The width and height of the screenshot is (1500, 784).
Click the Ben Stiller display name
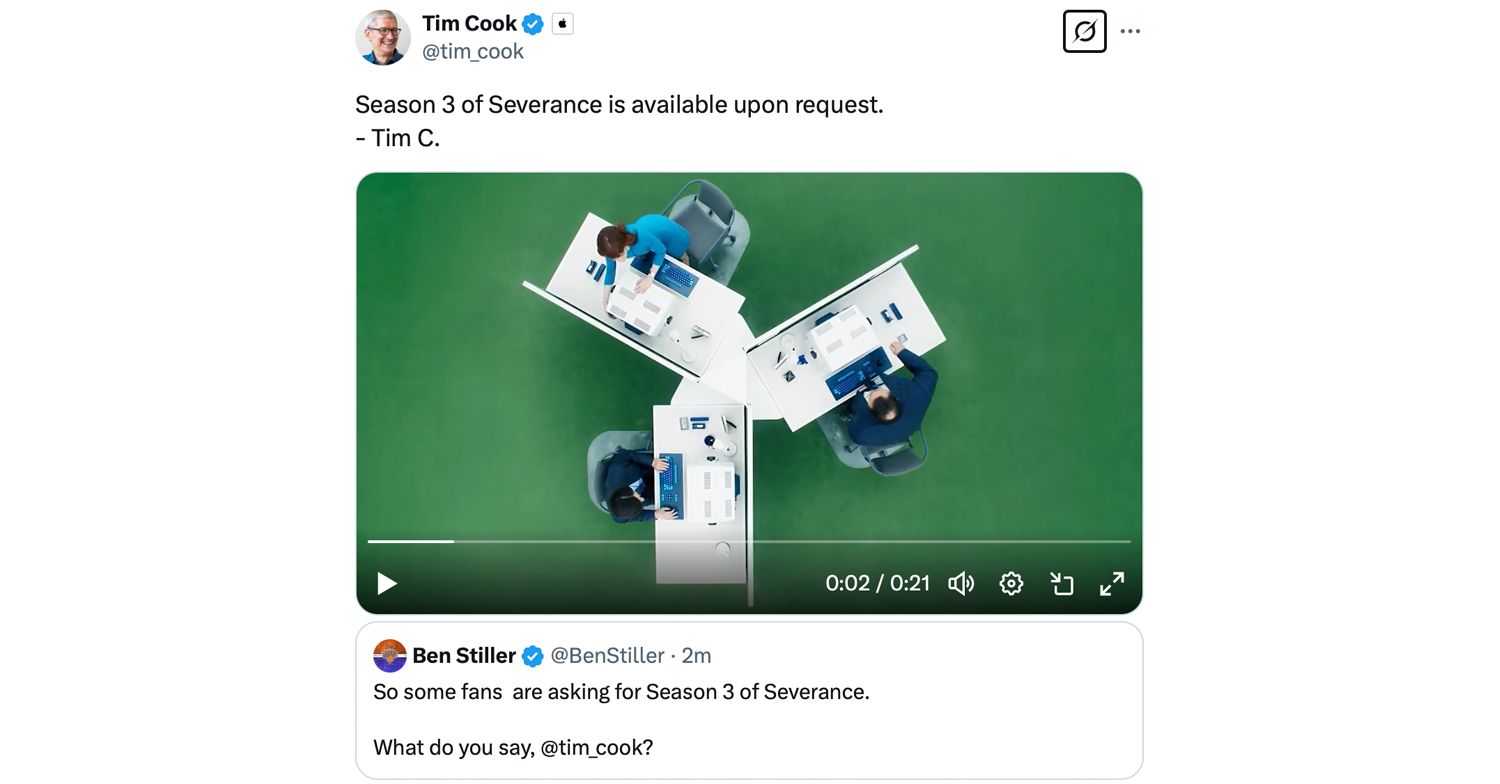tap(464, 656)
